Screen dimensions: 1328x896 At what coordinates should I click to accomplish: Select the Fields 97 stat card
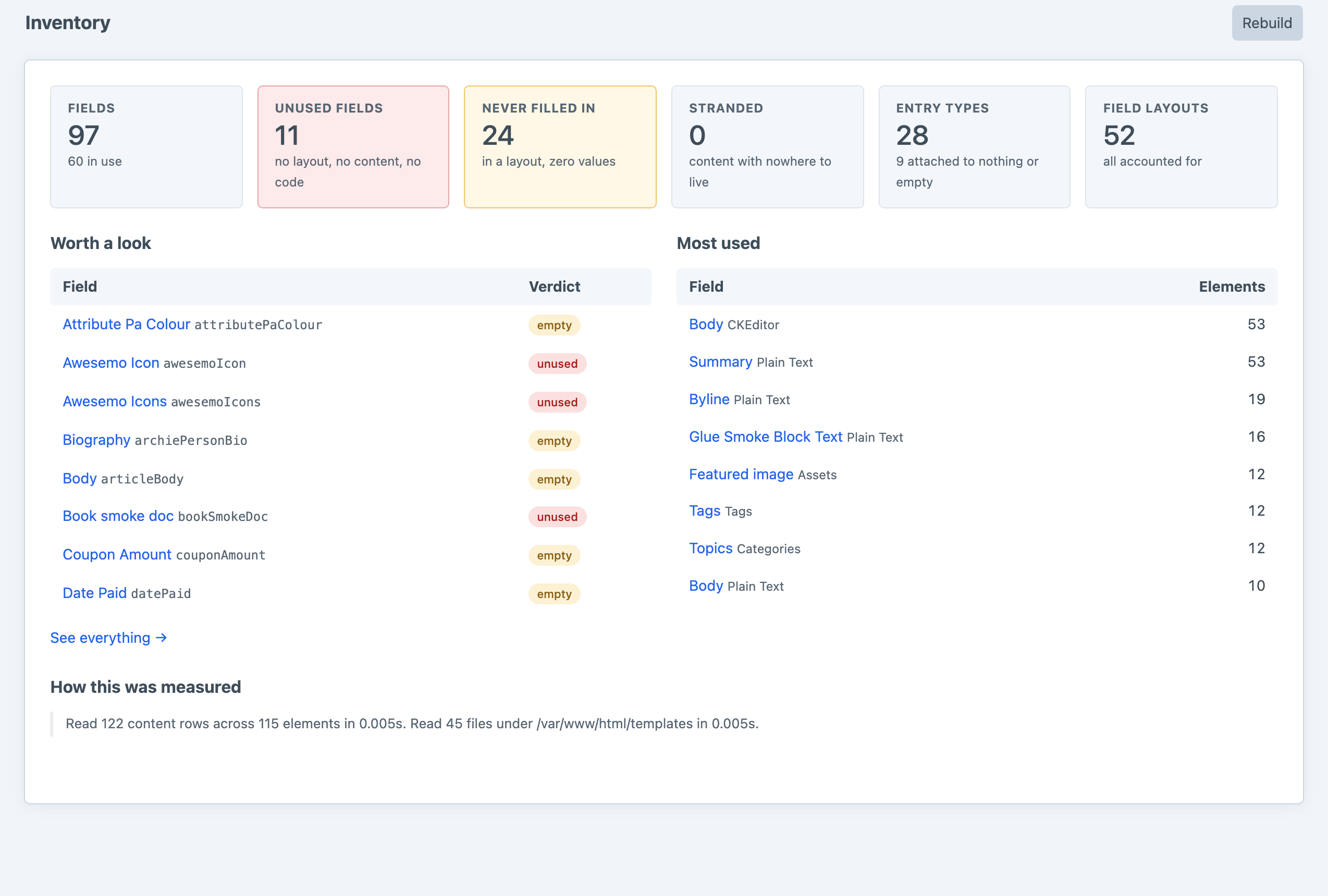pos(146,147)
